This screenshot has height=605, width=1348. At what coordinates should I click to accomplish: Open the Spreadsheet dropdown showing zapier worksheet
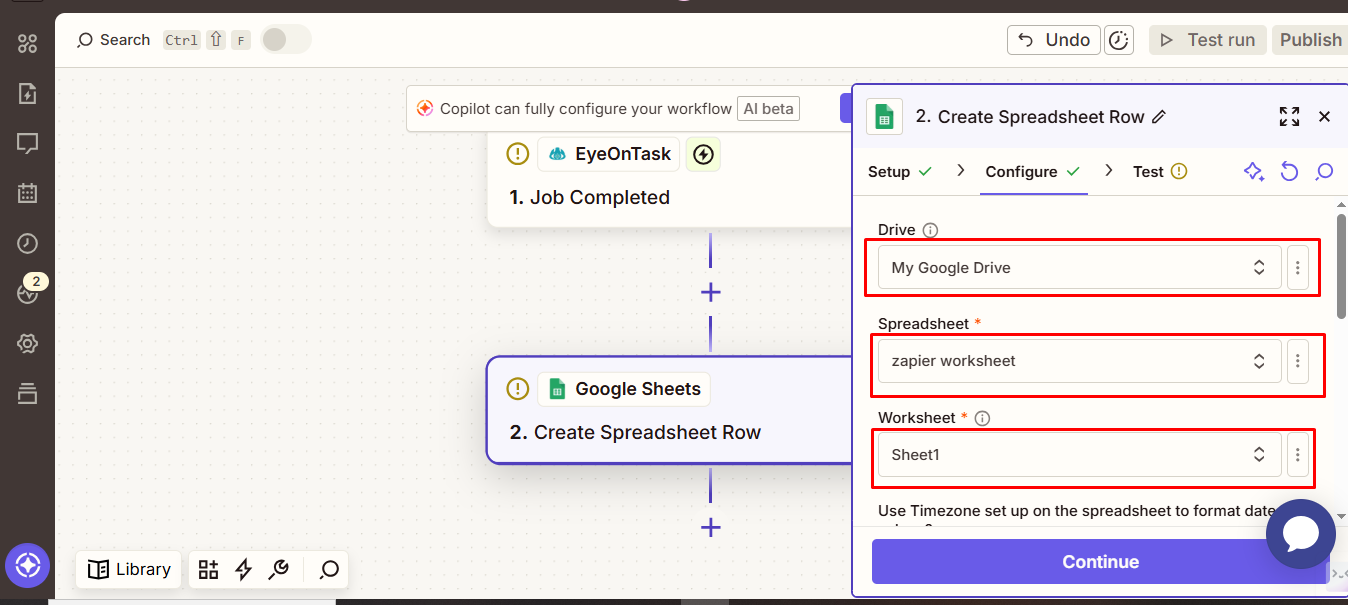1078,361
